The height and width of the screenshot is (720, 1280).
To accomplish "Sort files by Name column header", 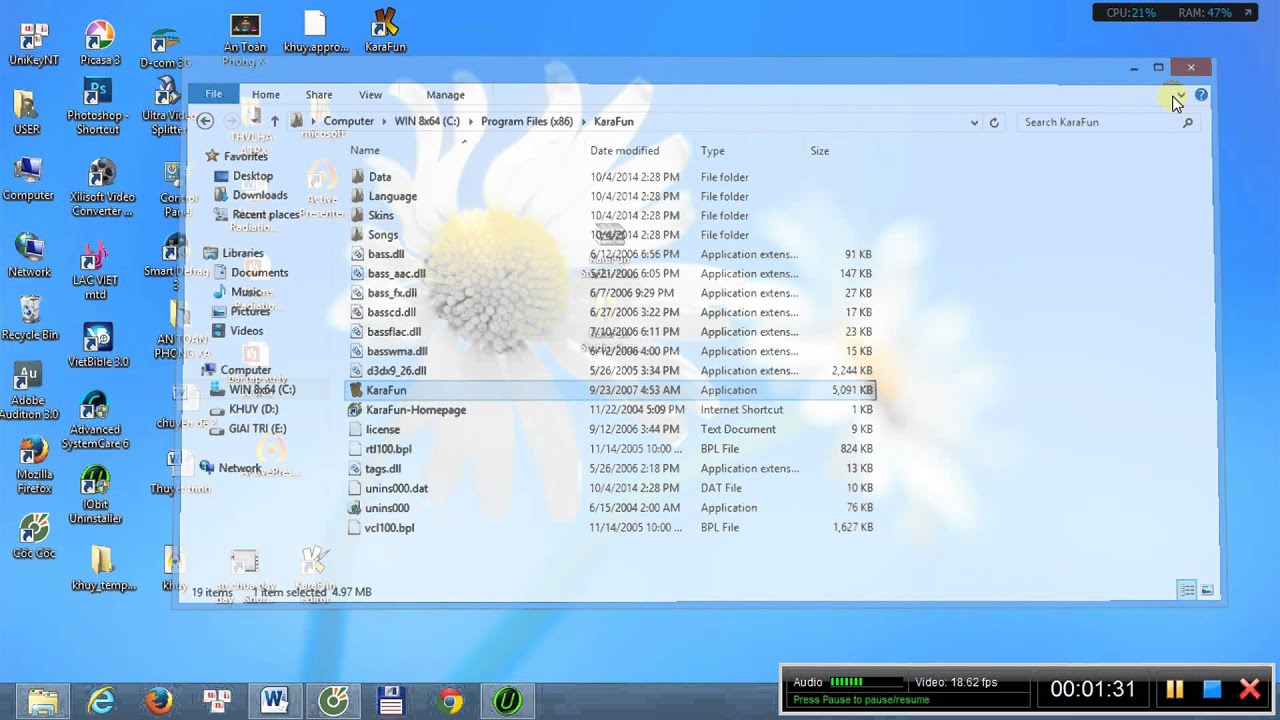I will pos(365,151).
